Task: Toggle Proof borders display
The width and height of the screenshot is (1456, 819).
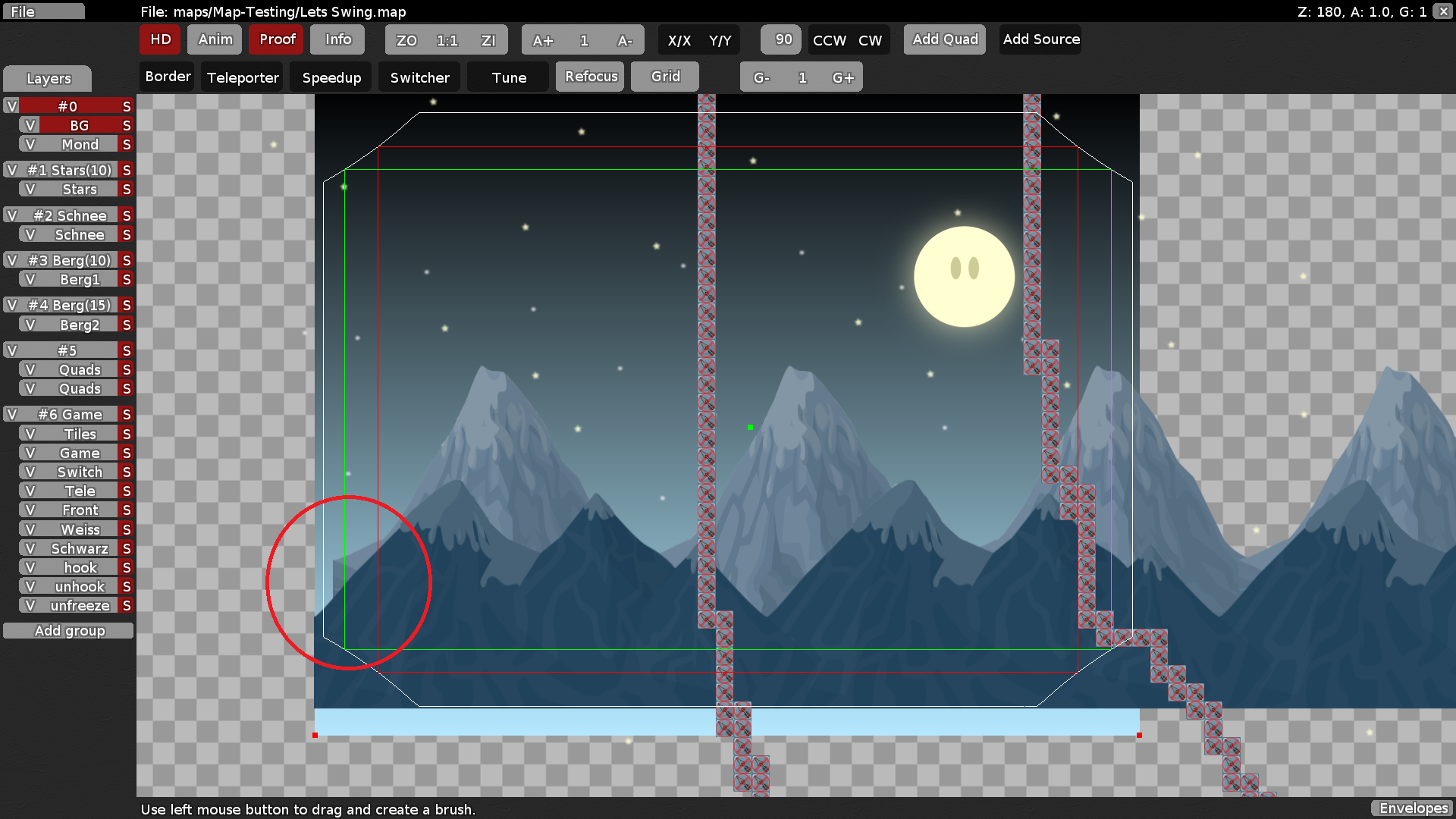Action: point(275,39)
